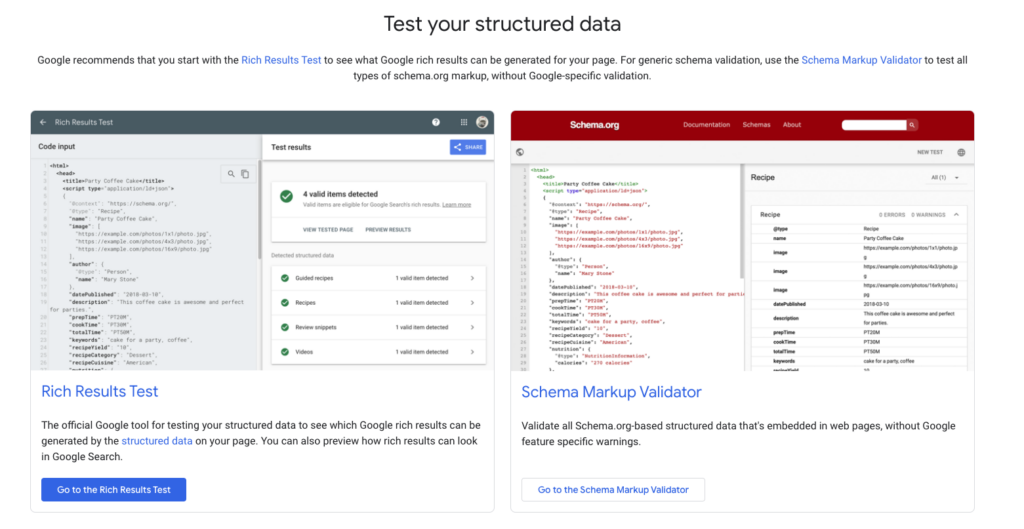
Task: Click the cookTime row in Recipe table
Action: tap(860, 342)
